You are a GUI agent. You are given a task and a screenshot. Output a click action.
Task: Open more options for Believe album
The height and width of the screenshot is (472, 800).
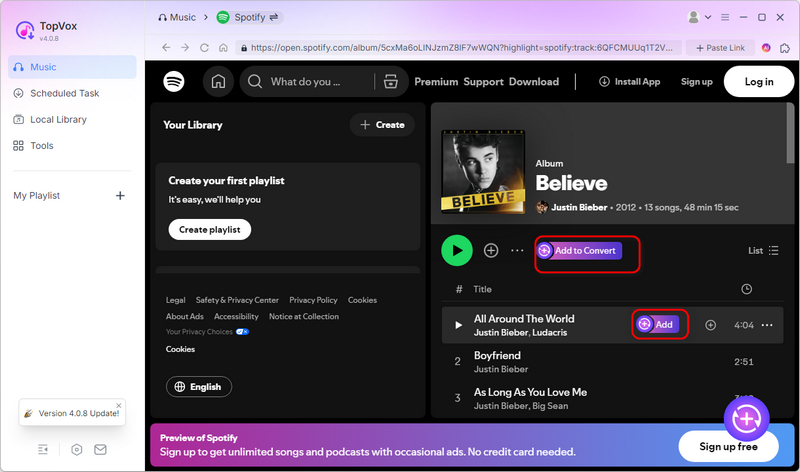(517, 251)
